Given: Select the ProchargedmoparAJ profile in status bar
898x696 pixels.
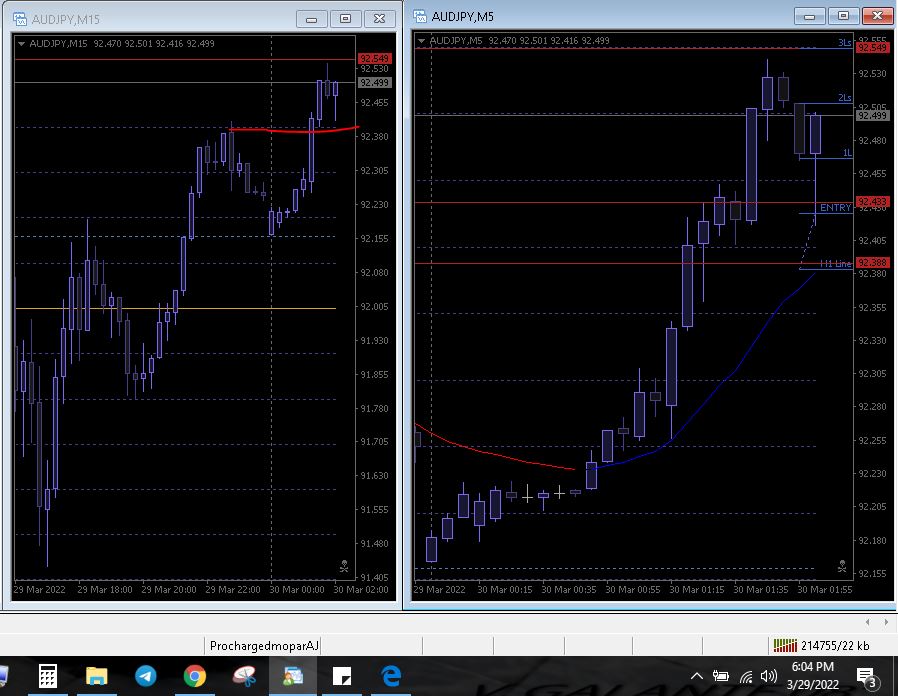Looking at the screenshot, I should 264,646.
